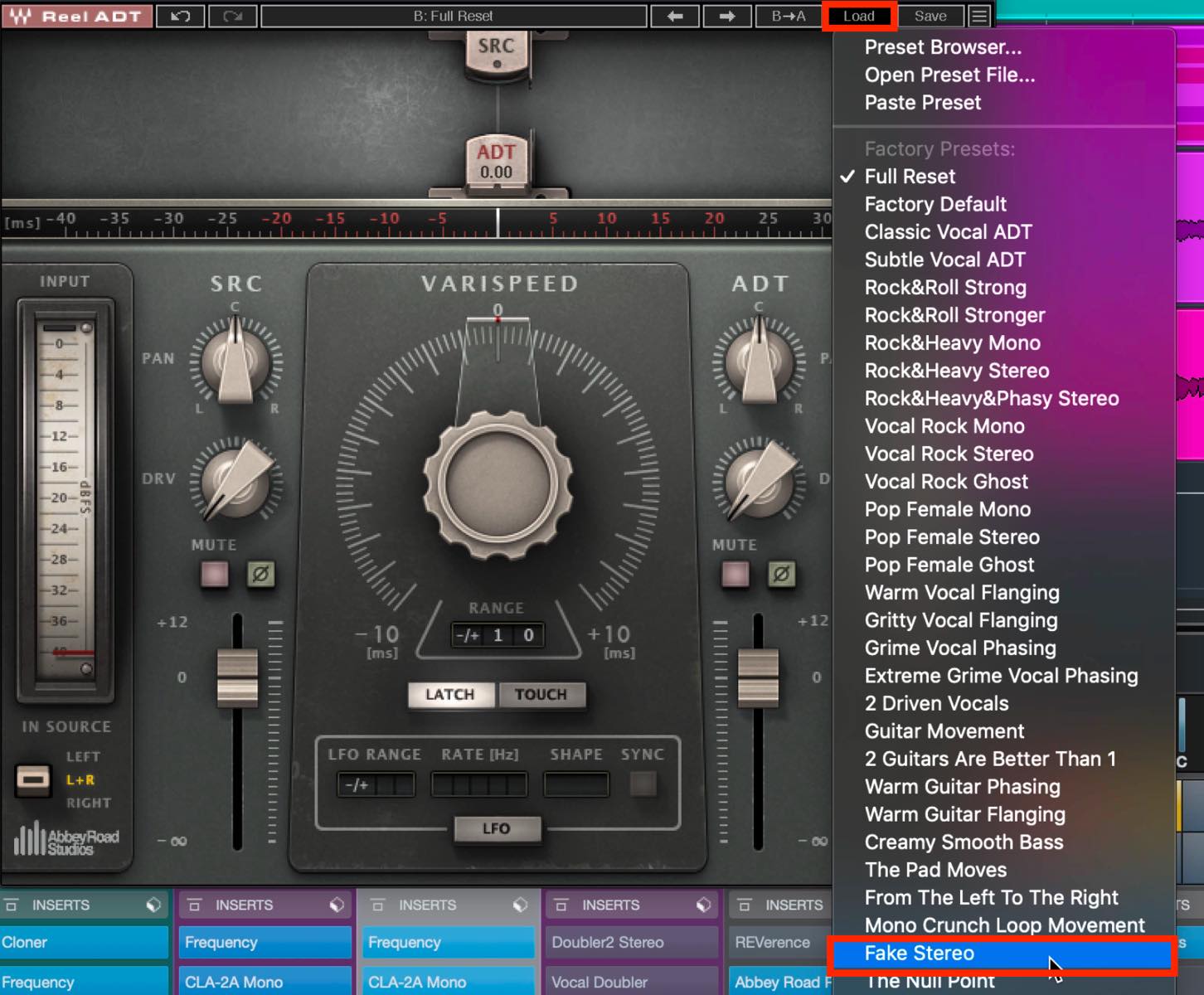
Task: Click the ADT level fader handle
Action: (x=758, y=678)
